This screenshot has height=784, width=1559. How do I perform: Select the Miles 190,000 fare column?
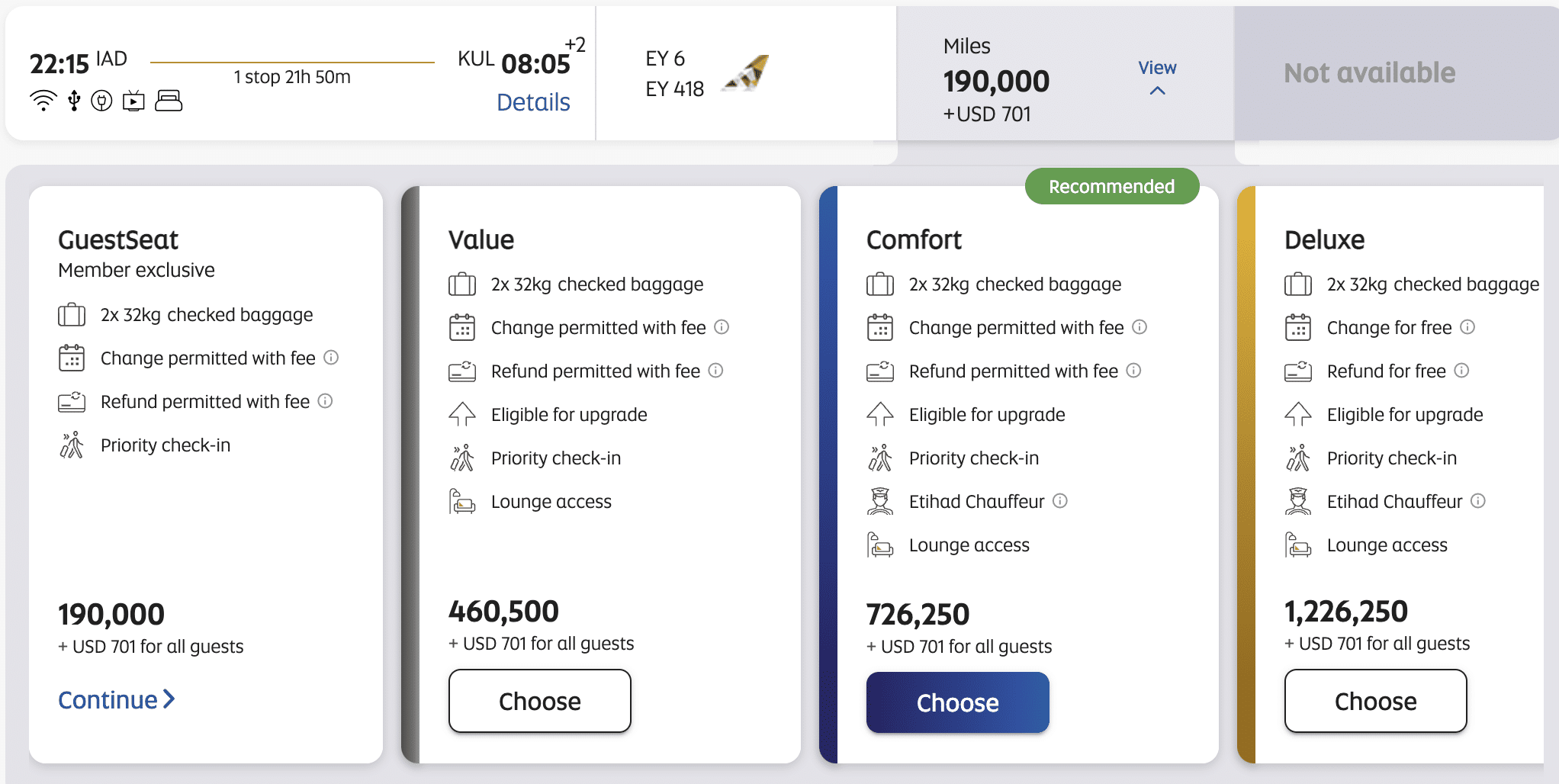(996, 80)
